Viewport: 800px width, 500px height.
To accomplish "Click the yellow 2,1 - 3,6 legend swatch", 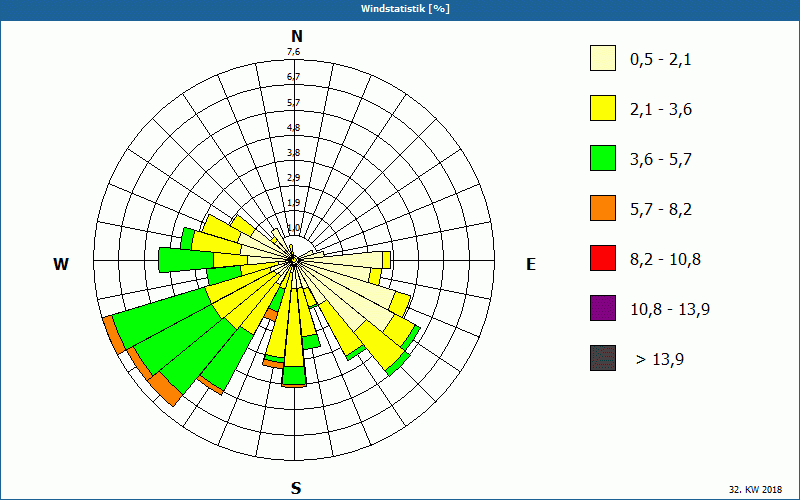I will click(603, 108).
